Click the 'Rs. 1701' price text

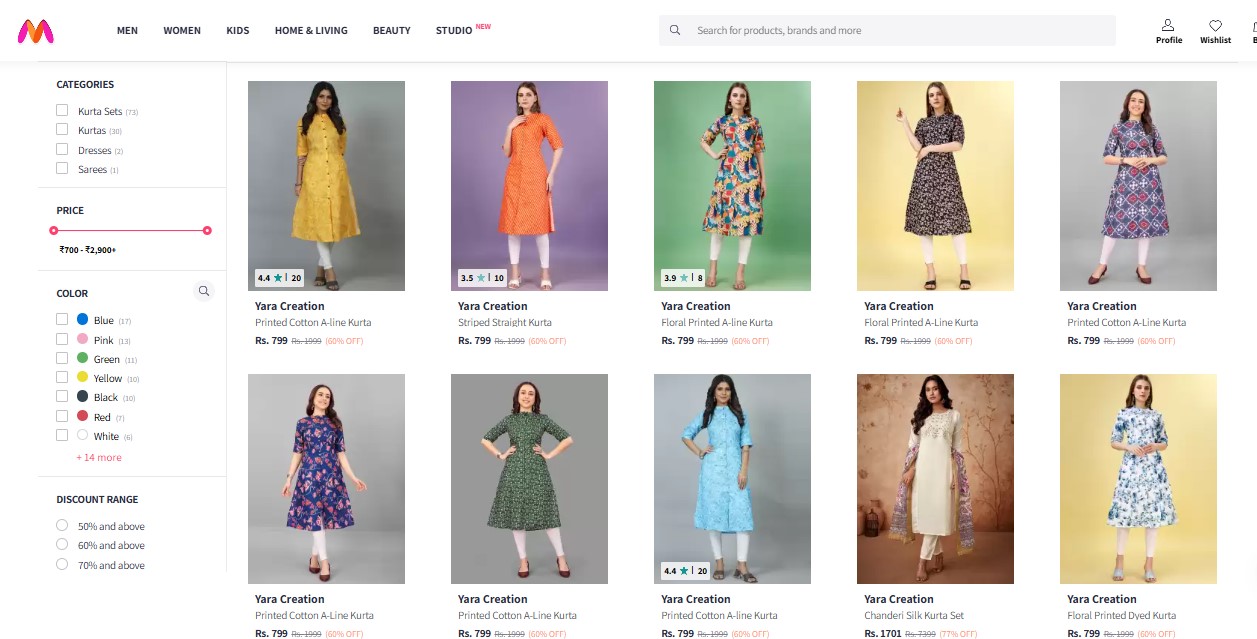(881, 633)
